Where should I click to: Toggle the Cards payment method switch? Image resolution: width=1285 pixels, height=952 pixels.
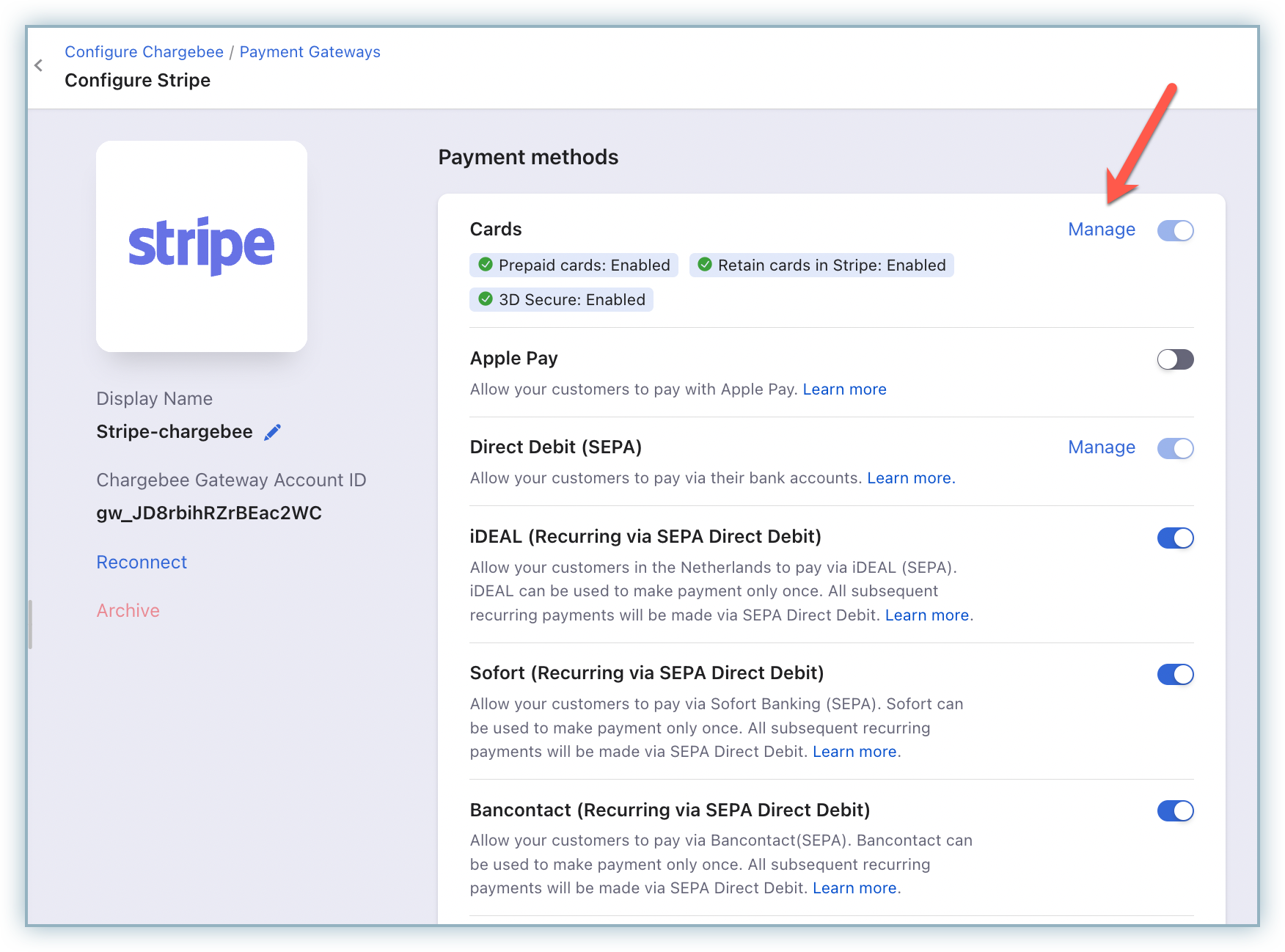(x=1175, y=230)
